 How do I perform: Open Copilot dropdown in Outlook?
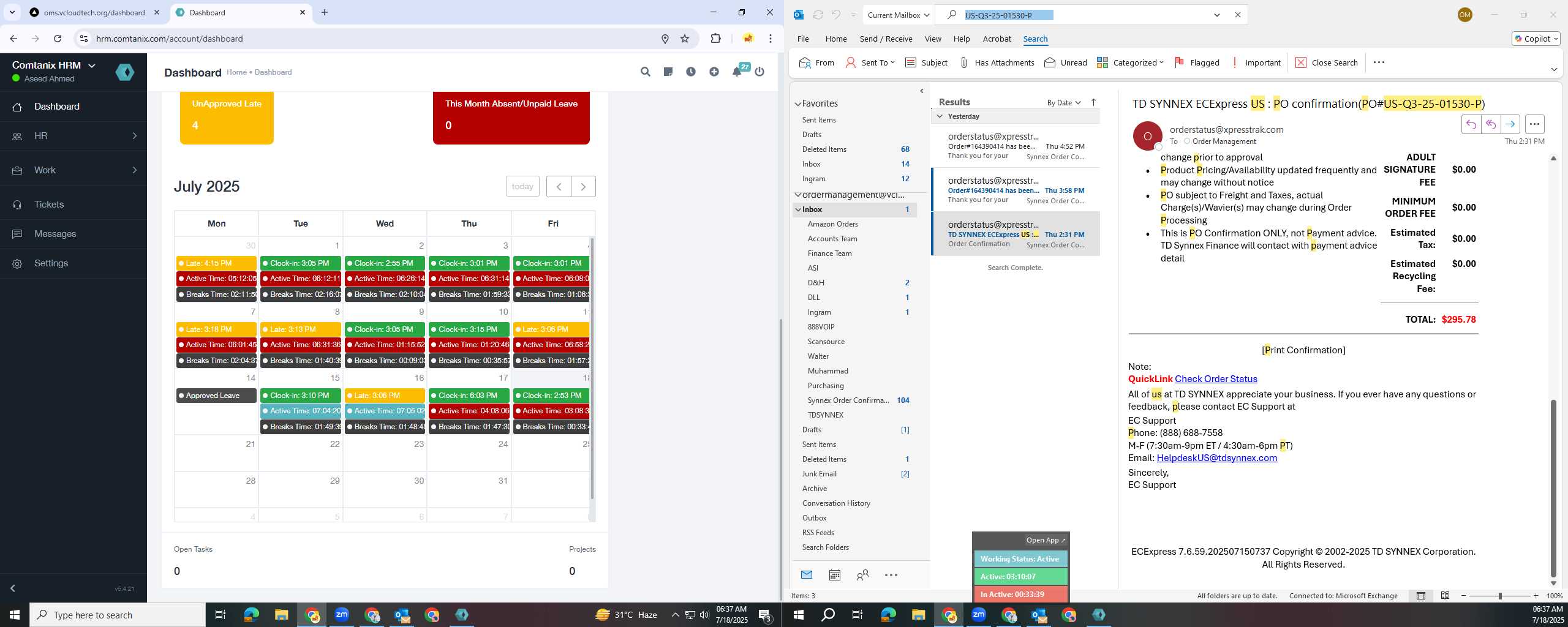coord(1536,39)
